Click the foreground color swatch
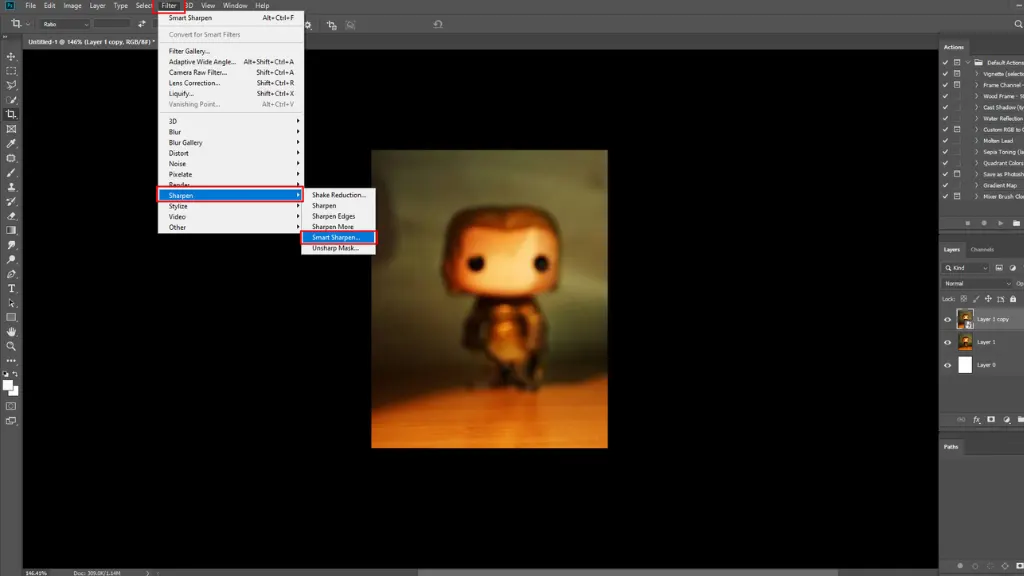 point(8,385)
